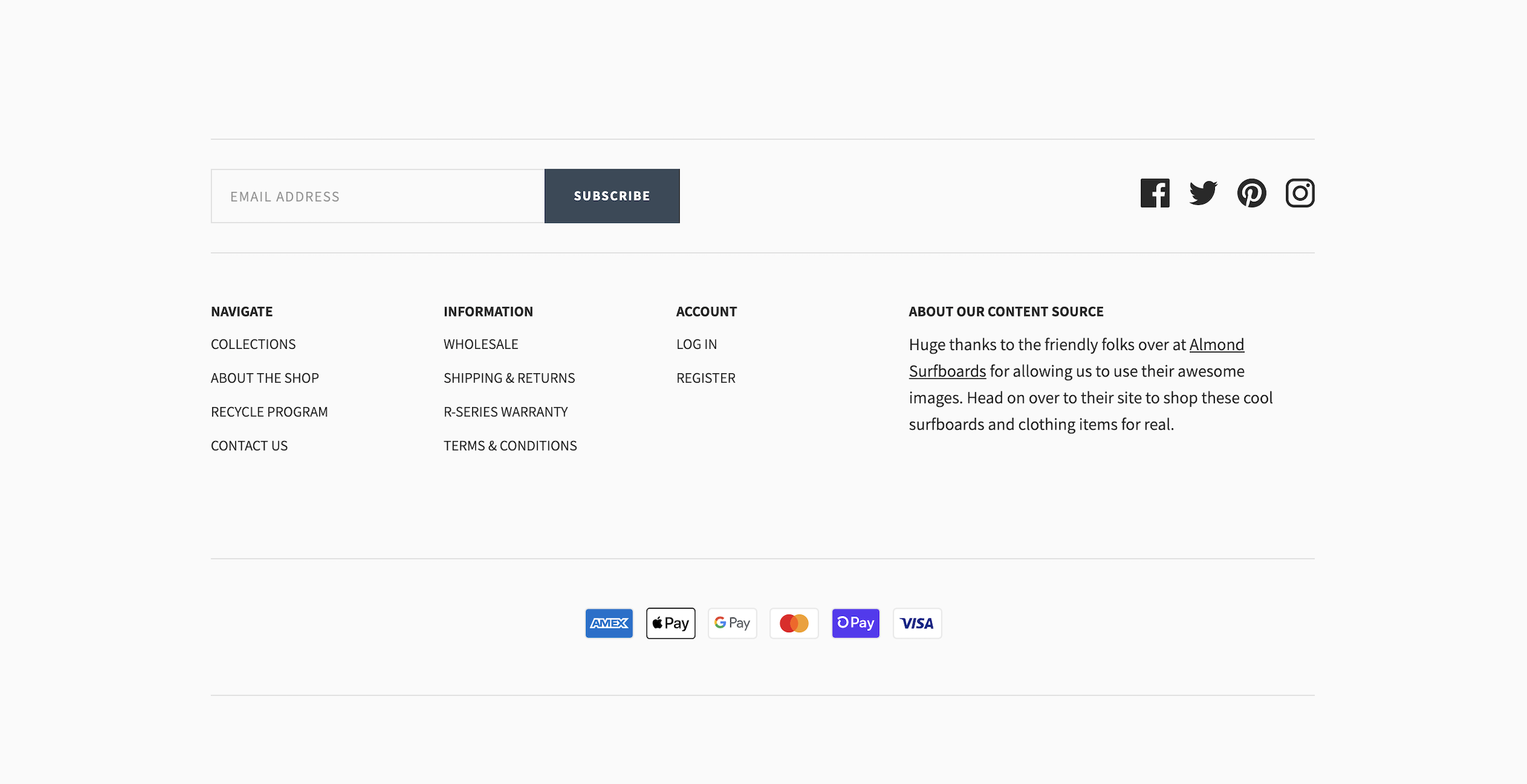This screenshot has height=784, width=1527.
Task: Click the Mastercard payment icon
Action: point(794,623)
